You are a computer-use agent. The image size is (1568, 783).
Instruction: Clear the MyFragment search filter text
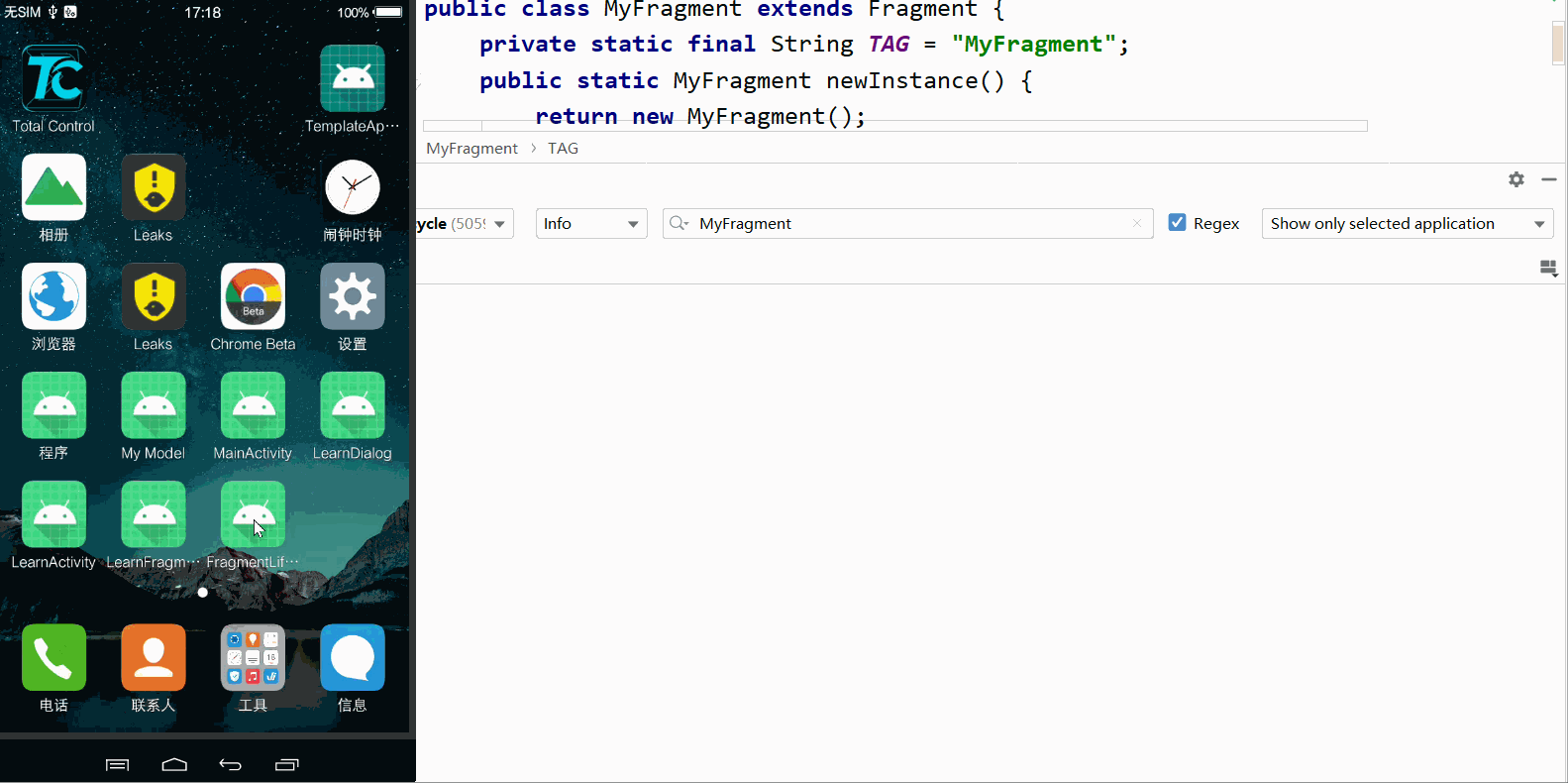1137,224
